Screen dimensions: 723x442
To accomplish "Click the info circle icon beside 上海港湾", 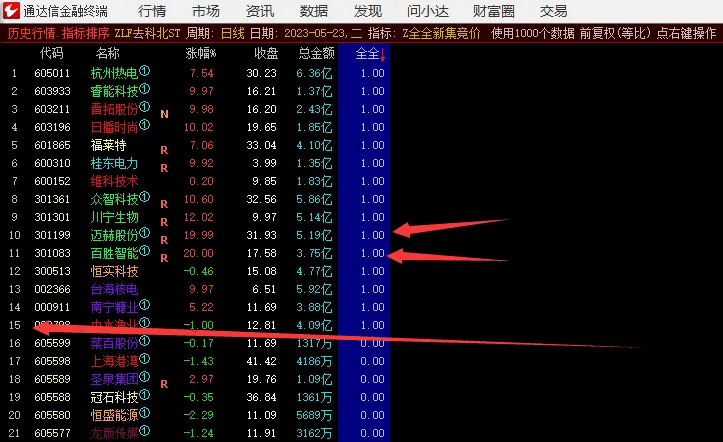I will coord(145,359).
